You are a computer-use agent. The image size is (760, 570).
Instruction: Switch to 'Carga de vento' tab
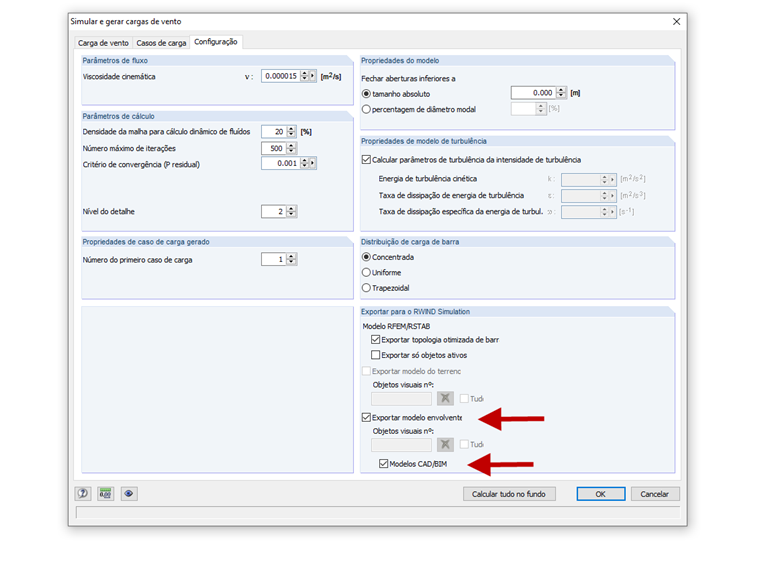coord(103,43)
